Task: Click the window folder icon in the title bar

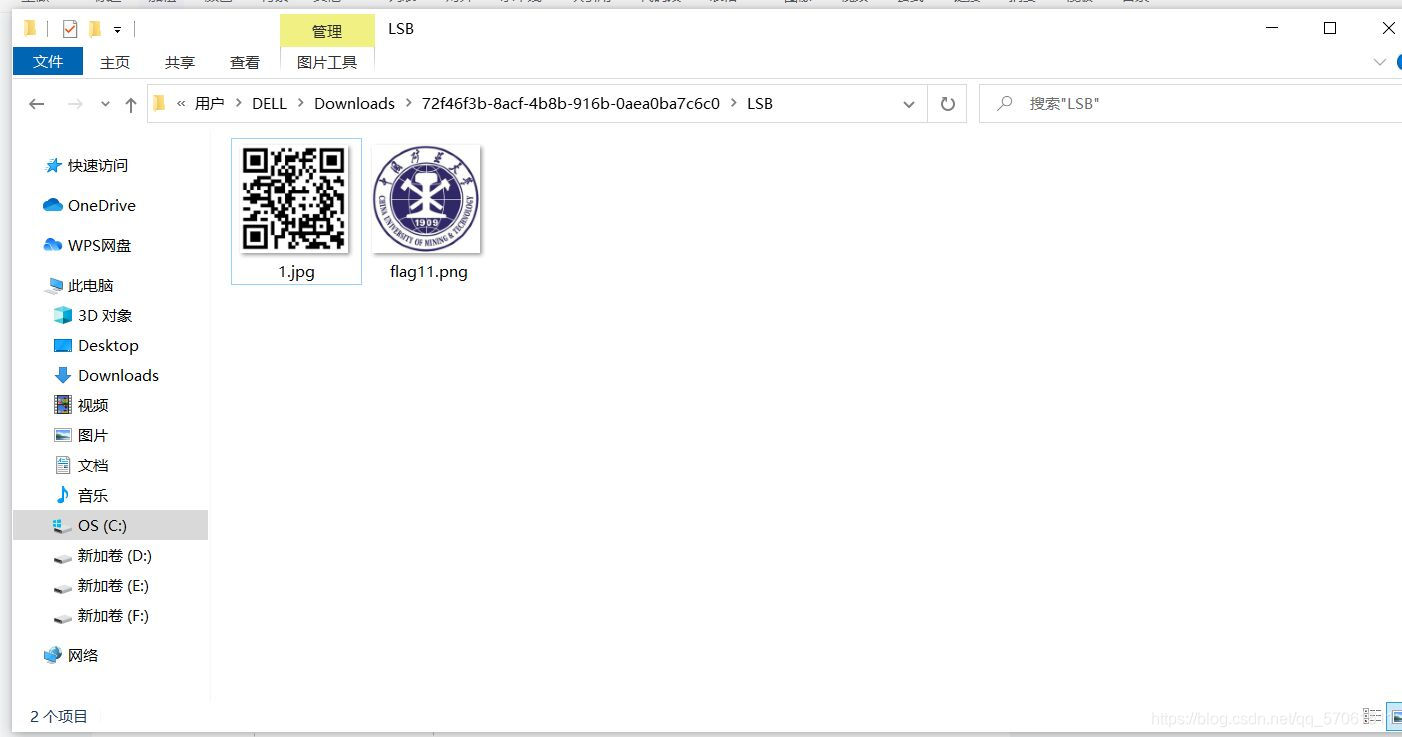Action: click(30, 28)
